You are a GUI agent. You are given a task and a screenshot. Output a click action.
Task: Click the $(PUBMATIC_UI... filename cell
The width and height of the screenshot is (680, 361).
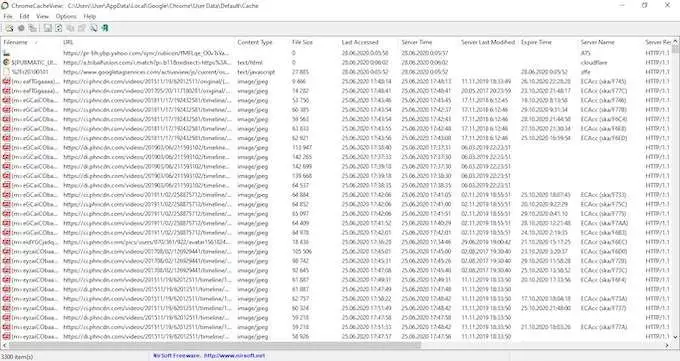click(x=34, y=62)
